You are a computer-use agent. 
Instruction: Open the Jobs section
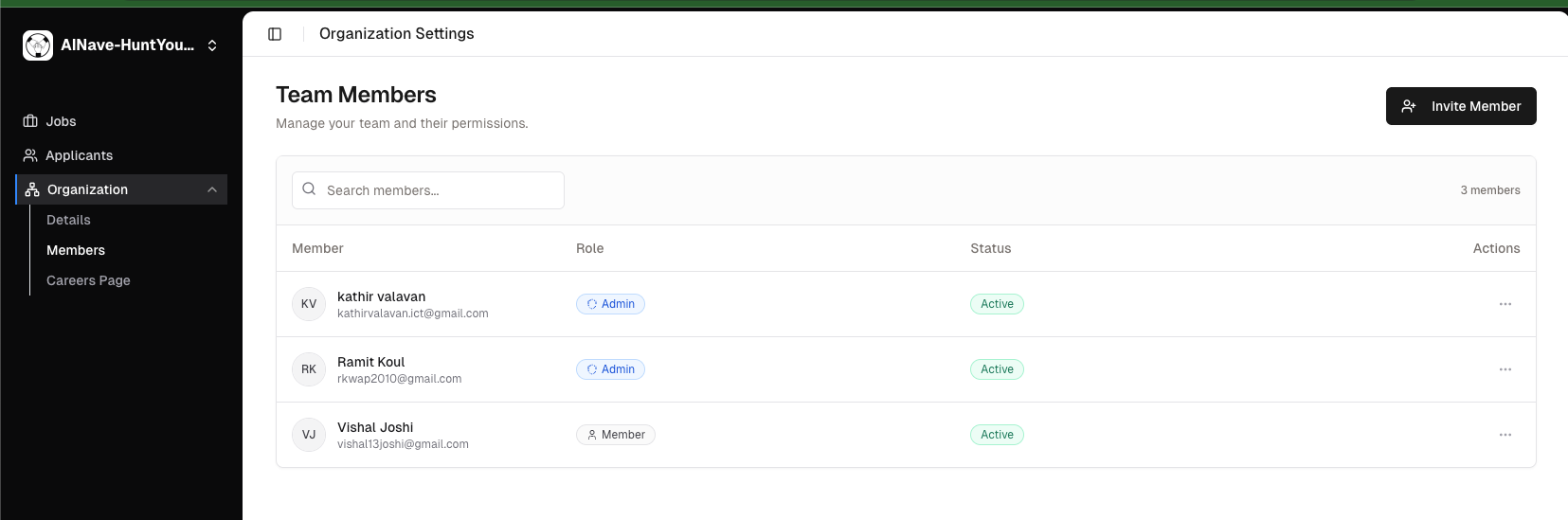point(61,121)
